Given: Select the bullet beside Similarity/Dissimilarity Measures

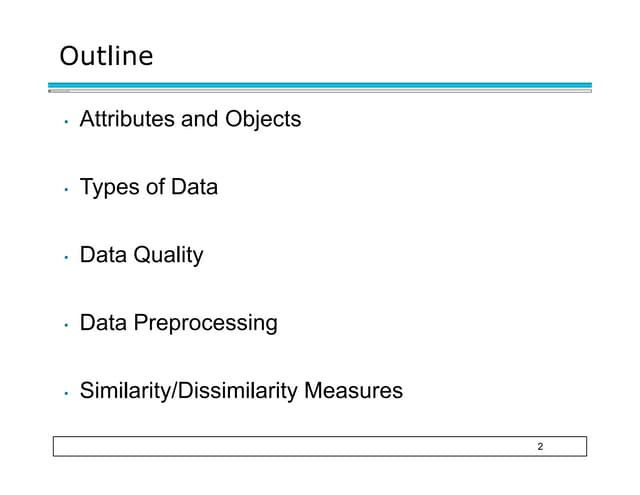Looking at the screenshot, I should coord(64,394).
